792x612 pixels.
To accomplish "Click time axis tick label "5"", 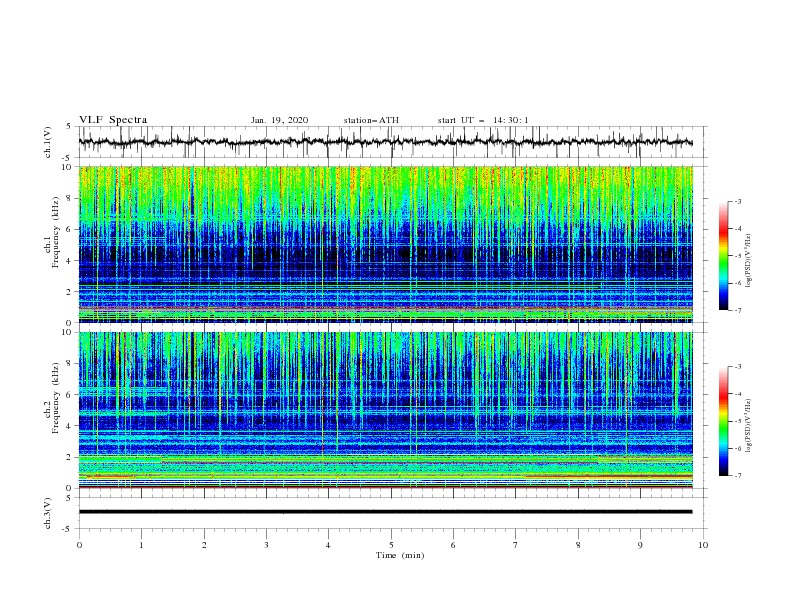I will click(x=391, y=545).
